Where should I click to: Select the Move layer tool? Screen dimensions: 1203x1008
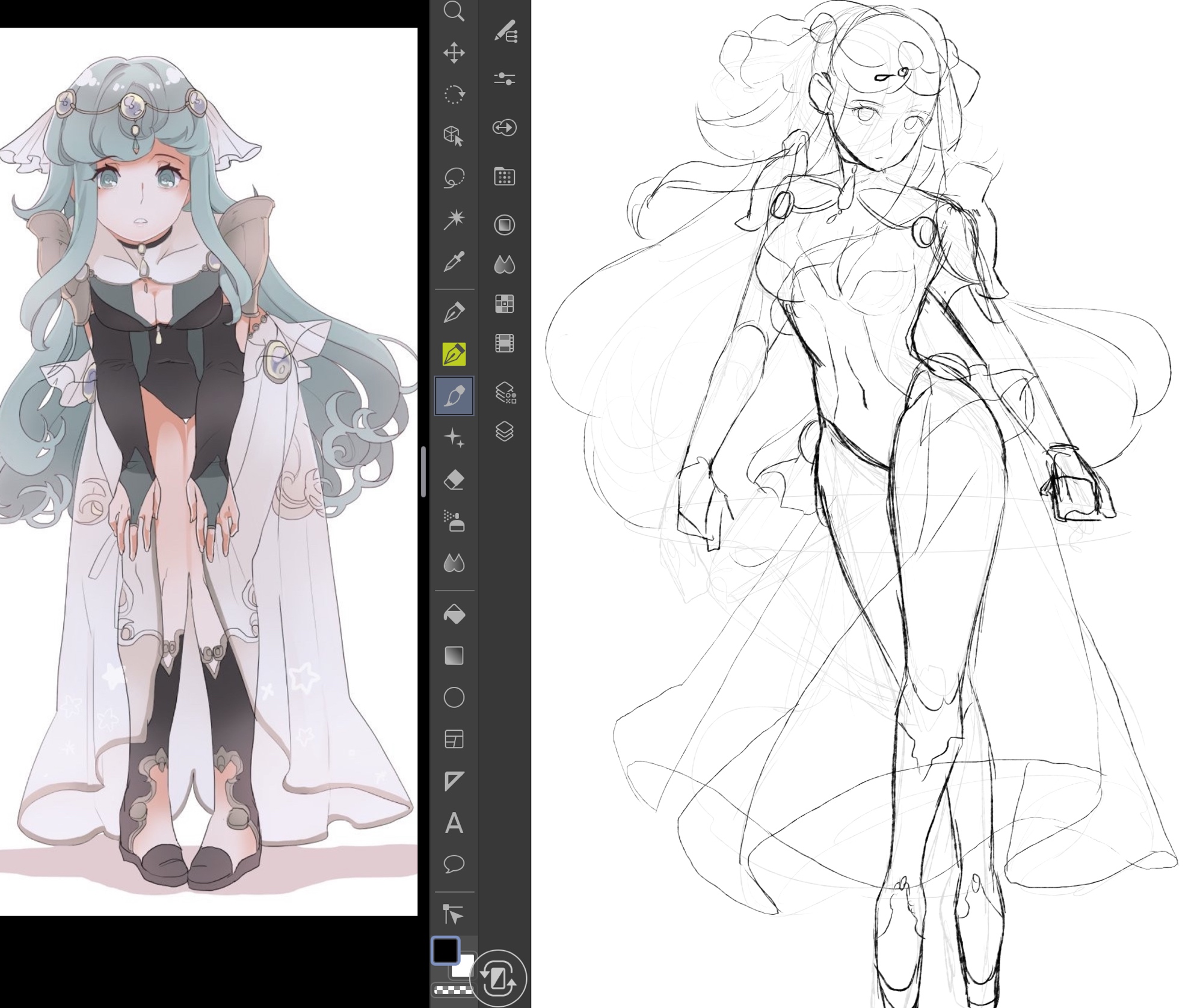pos(454,53)
